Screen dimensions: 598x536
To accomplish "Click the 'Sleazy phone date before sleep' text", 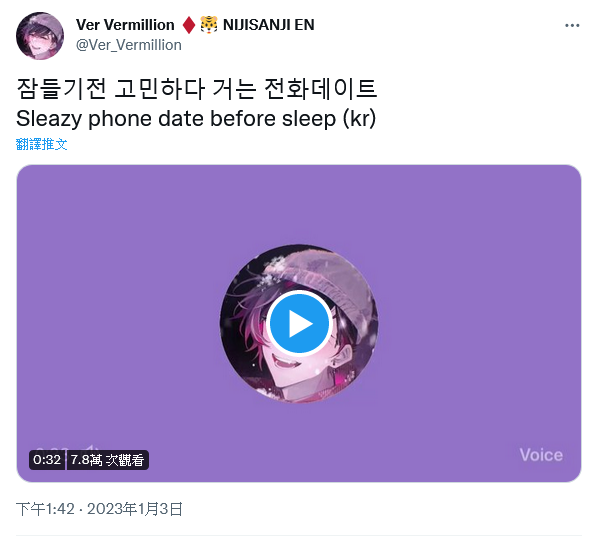I will pyautogui.click(x=176, y=118).
